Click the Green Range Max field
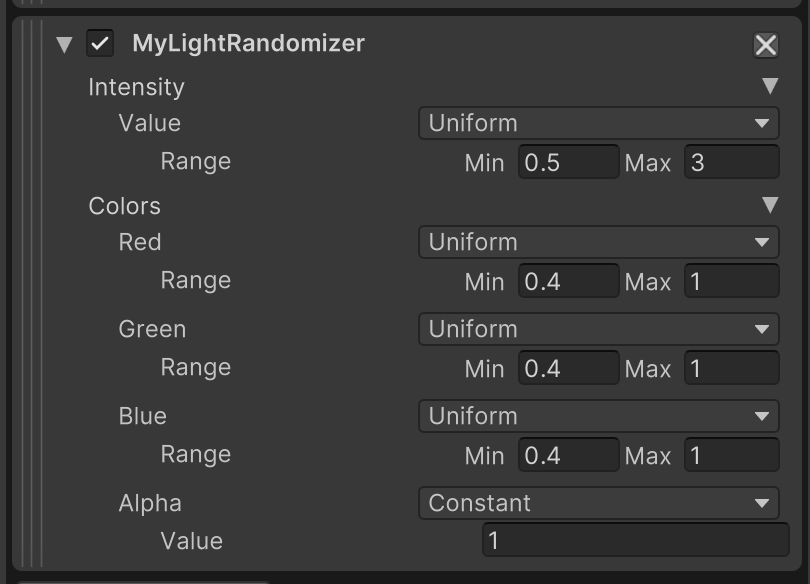 tap(731, 369)
